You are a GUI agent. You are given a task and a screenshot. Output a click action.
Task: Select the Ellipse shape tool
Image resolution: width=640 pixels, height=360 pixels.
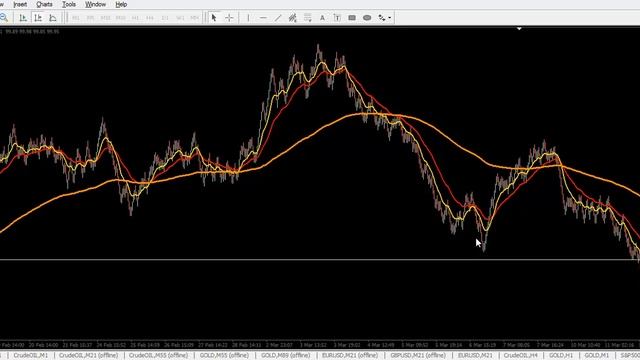367,18
